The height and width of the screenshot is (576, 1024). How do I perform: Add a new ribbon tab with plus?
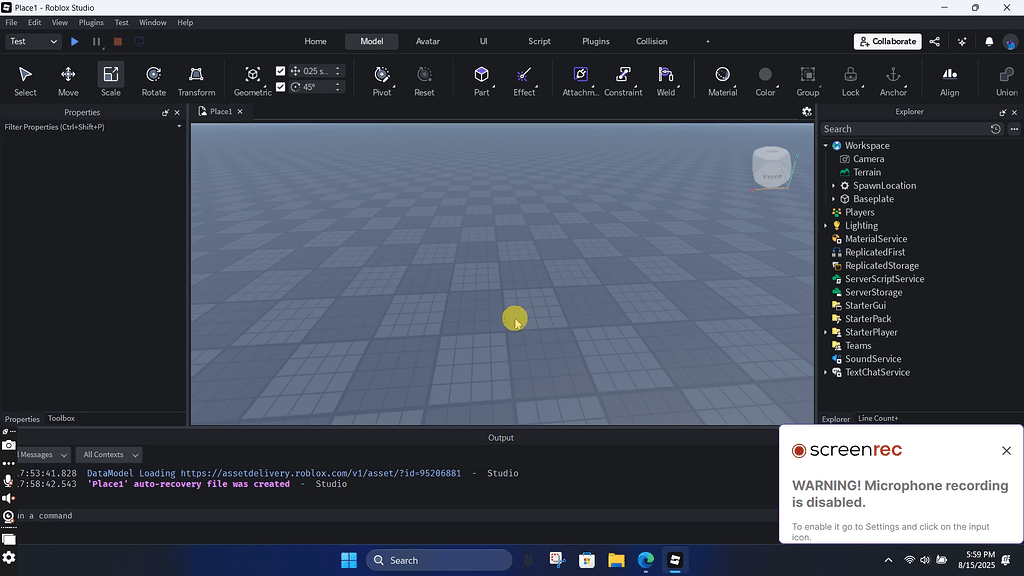[x=707, y=41]
